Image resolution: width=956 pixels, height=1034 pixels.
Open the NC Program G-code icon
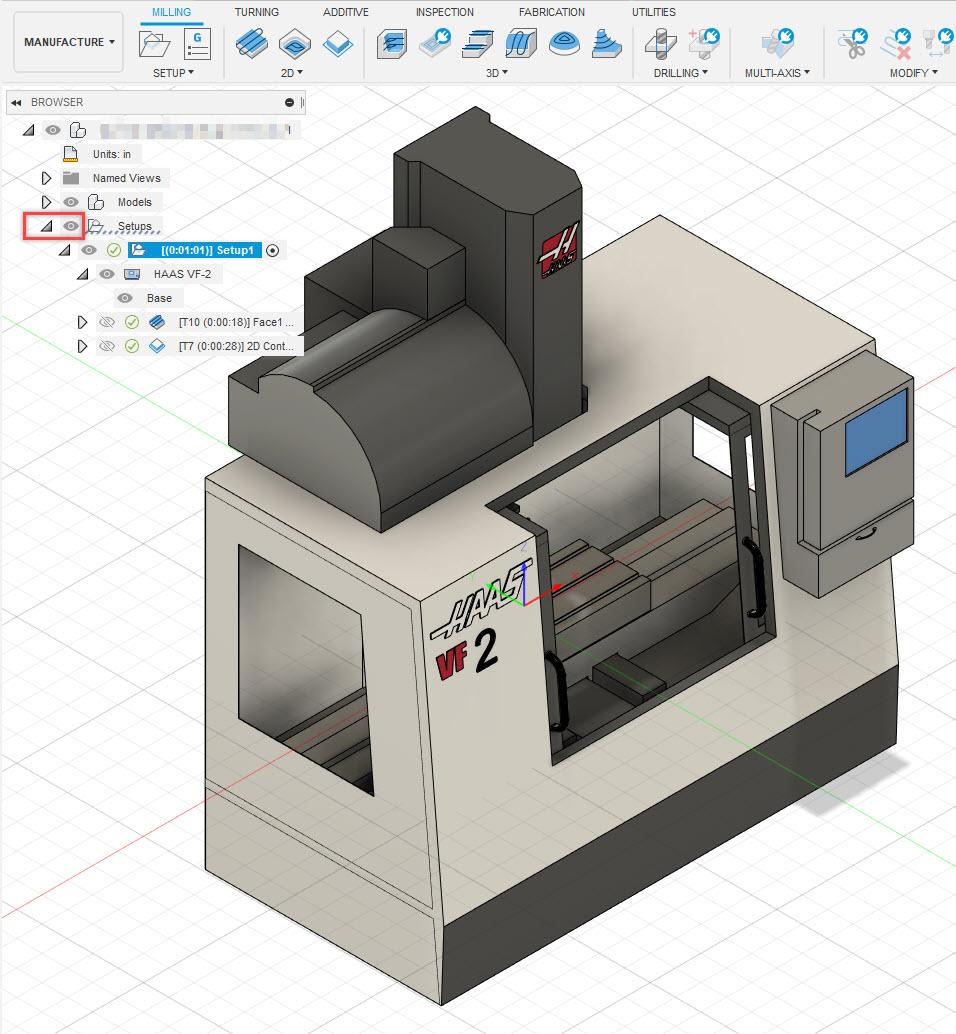197,44
